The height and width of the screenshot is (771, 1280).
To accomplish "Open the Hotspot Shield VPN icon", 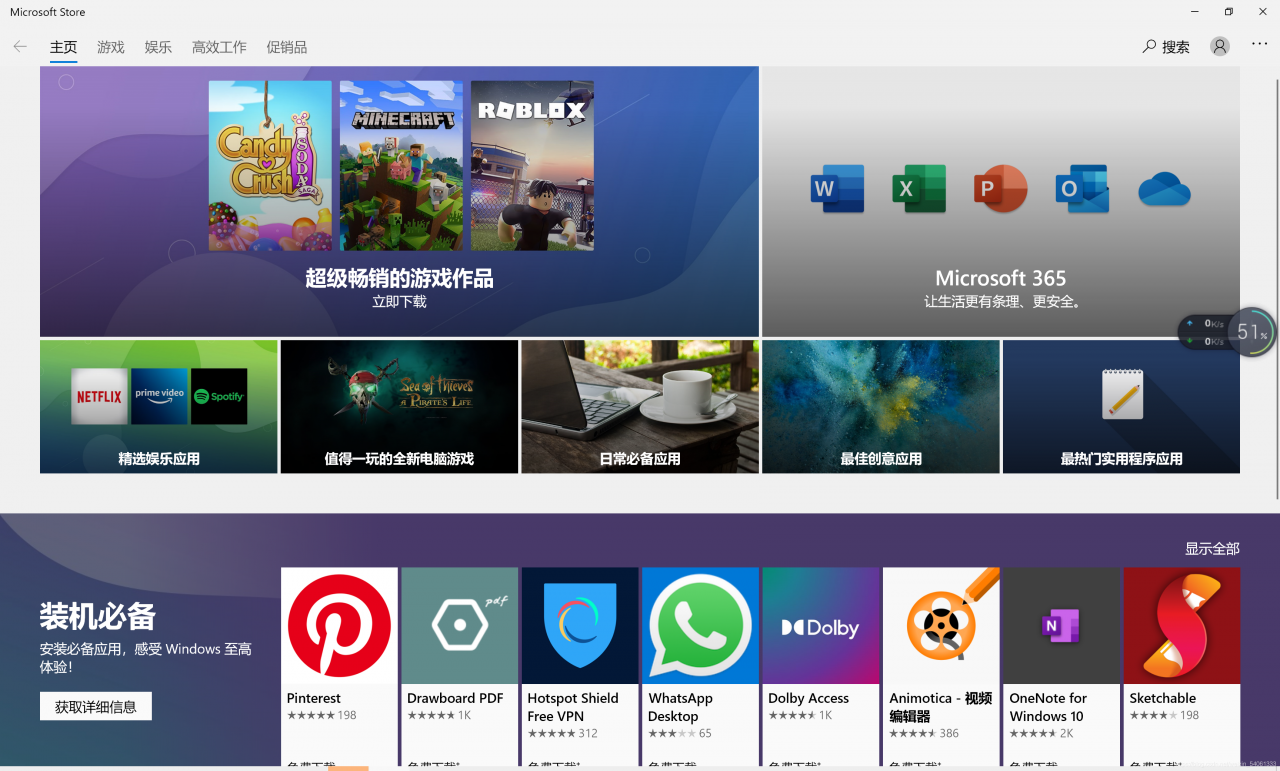I will [x=580, y=626].
